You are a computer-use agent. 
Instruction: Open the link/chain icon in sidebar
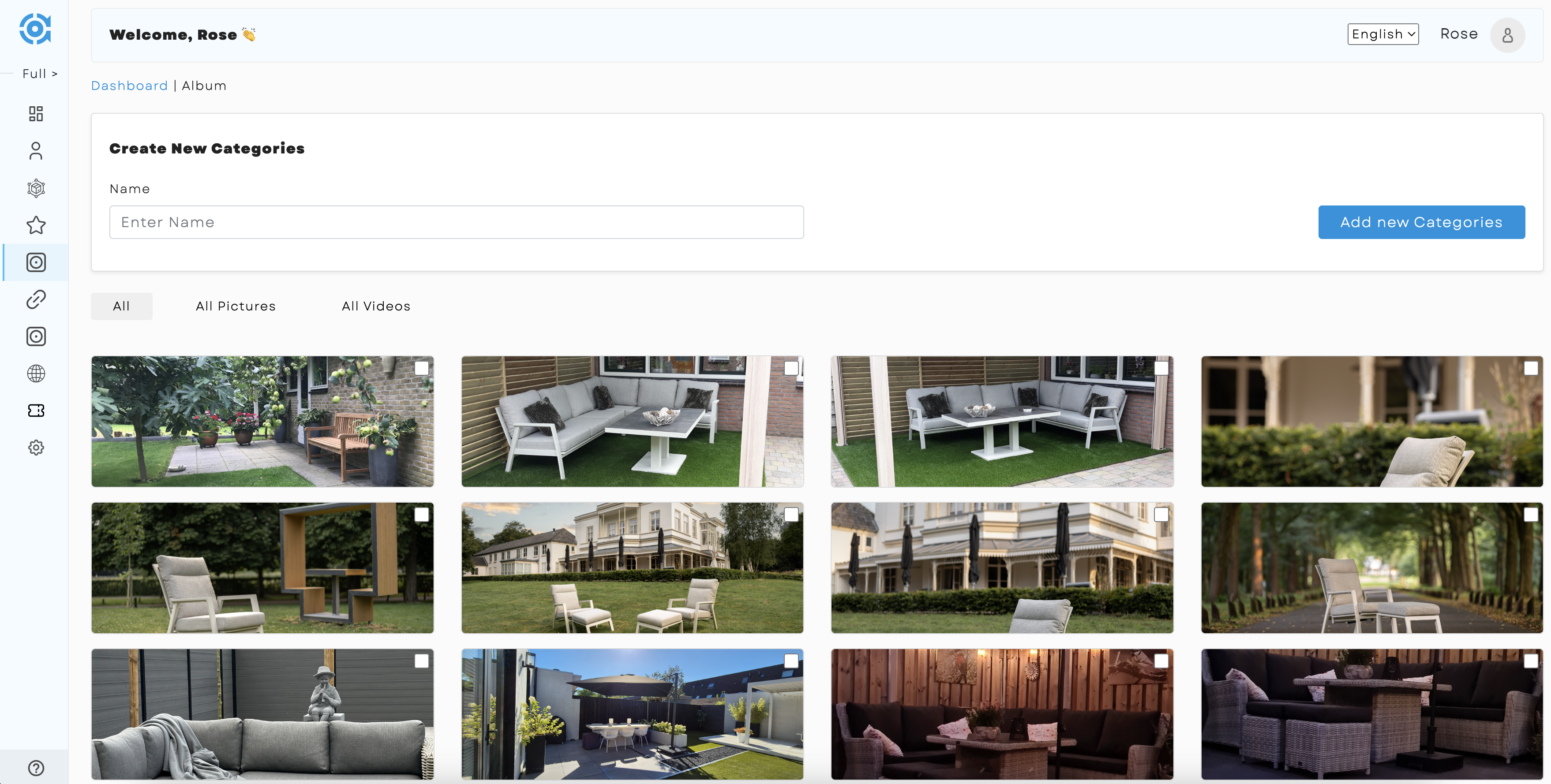pyautogui.click(x=35, y=299)
